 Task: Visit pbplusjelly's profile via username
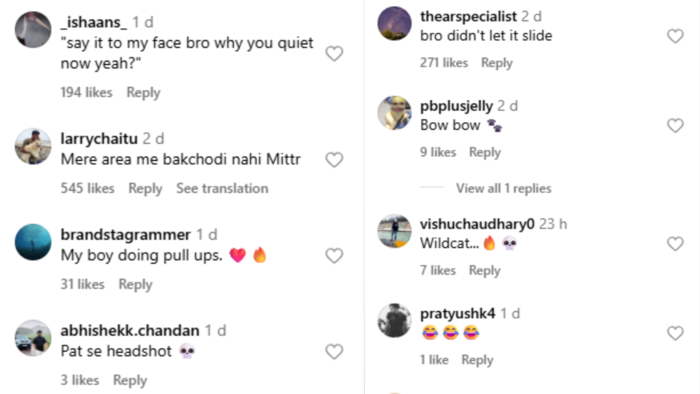coord(456,106)
